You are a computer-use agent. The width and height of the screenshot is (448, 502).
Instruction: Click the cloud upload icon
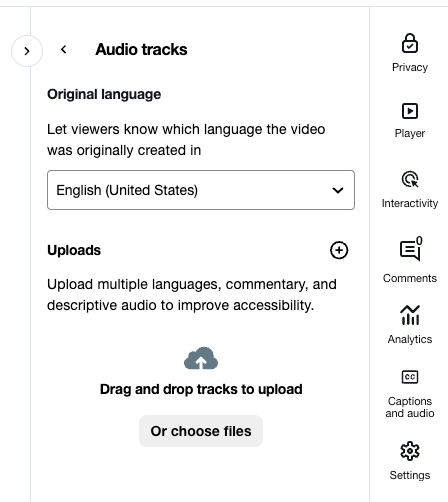(x=201, y=358)
